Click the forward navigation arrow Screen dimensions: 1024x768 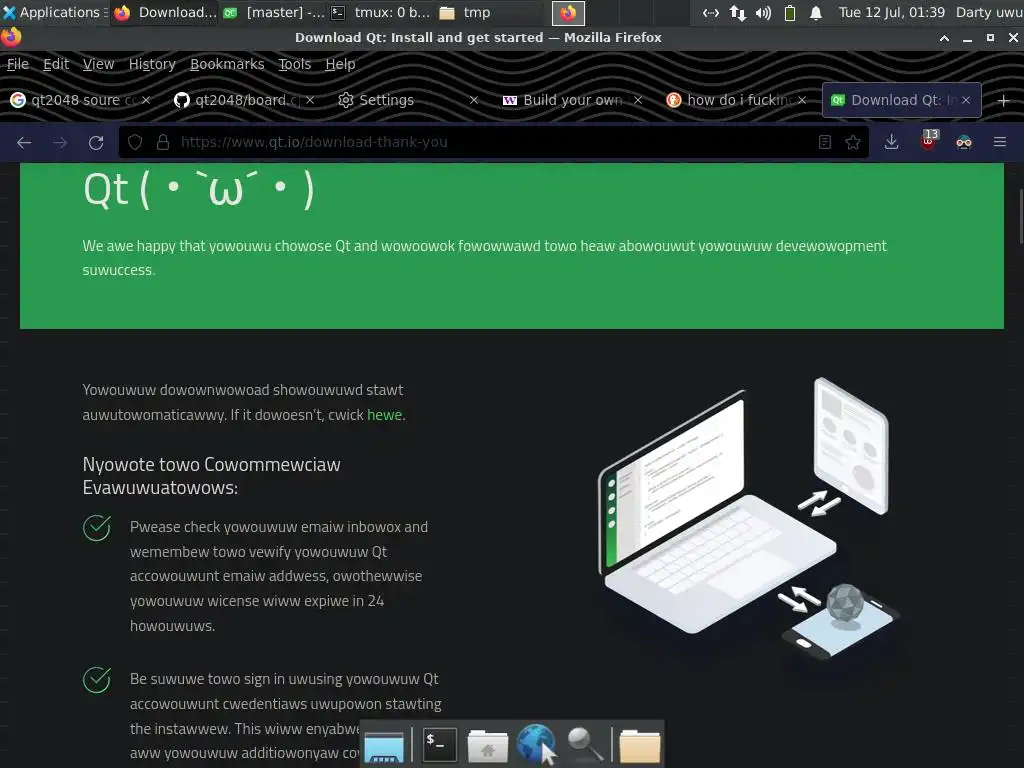coord(60,142)
